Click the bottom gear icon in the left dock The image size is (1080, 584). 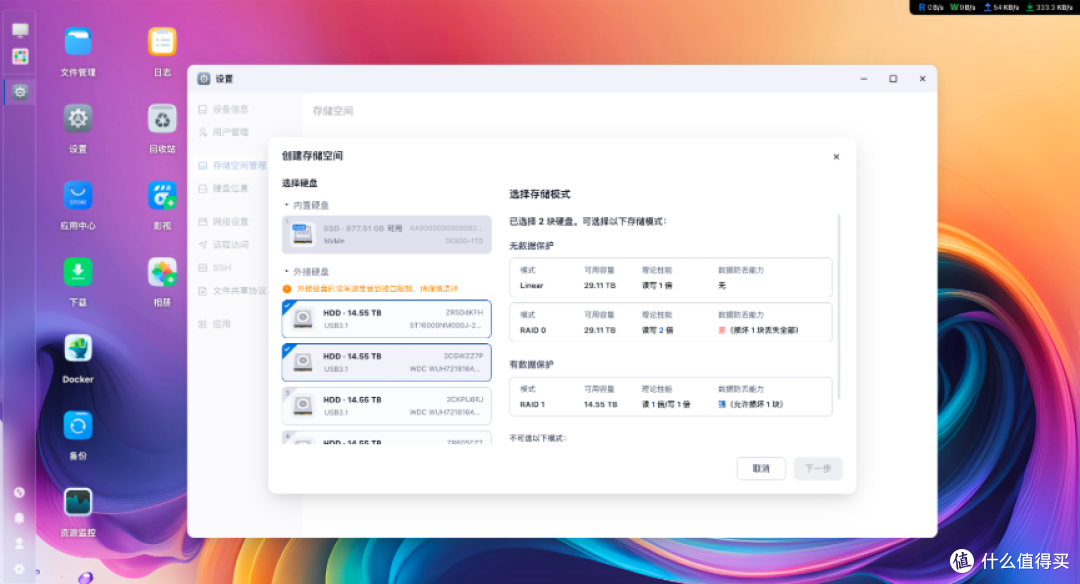pyautogui.click(x=19, y=569)
